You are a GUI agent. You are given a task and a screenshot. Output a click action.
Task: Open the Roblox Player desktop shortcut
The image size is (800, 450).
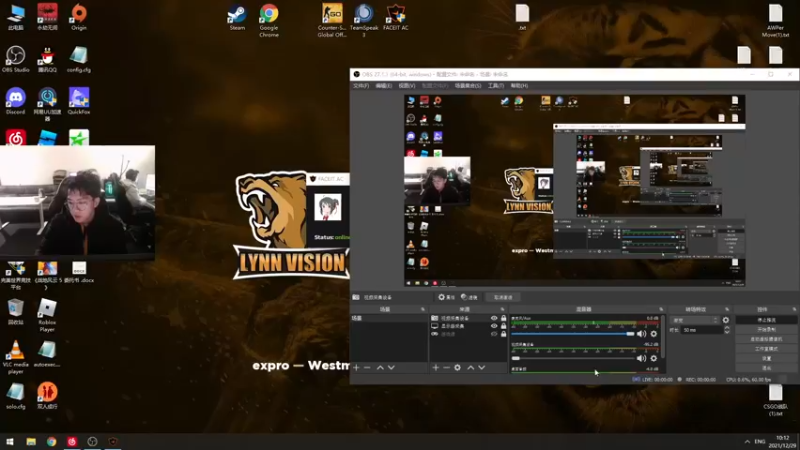click(x=47, y=315)
